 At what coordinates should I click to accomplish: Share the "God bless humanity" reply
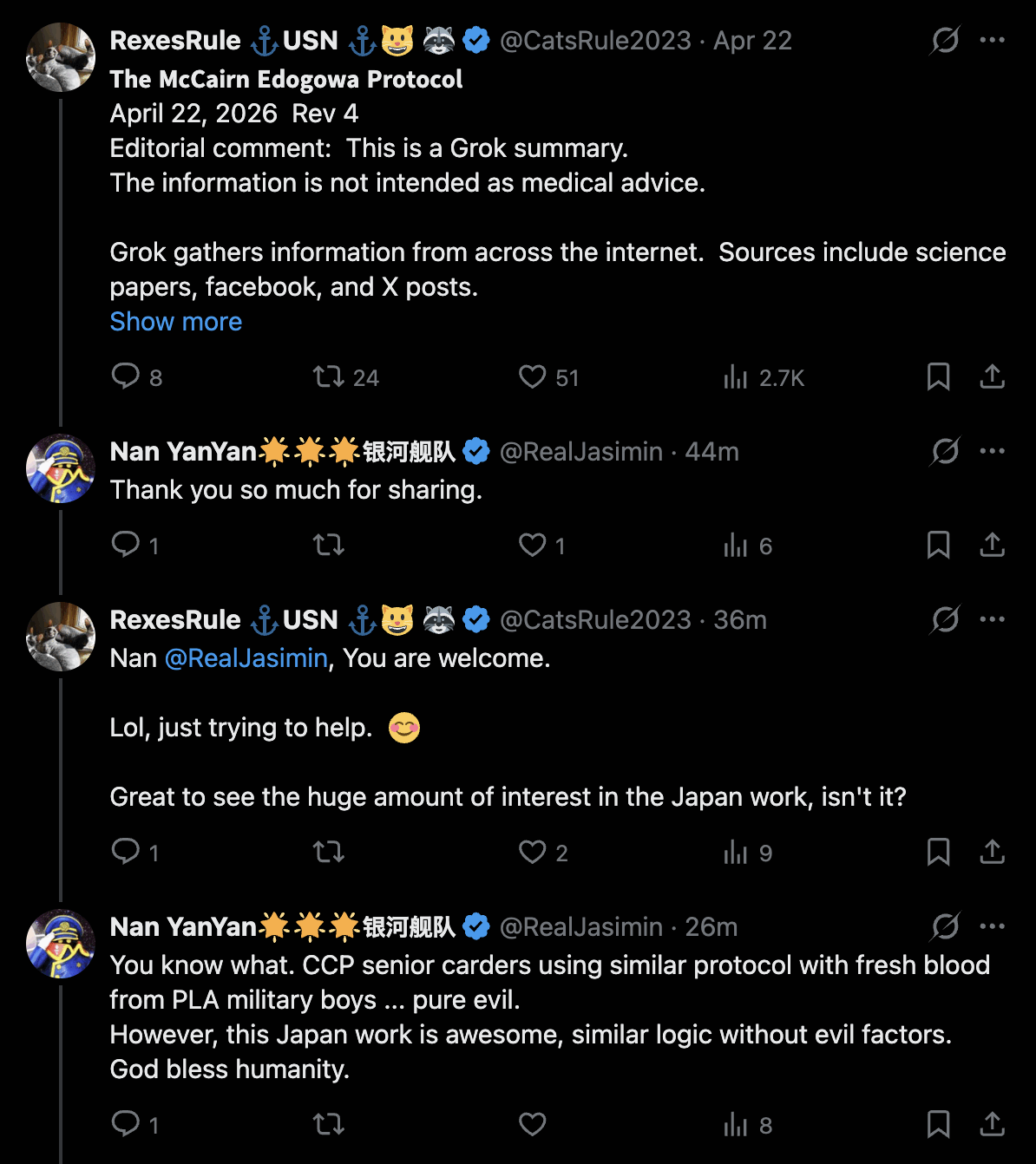(992, 1124)
